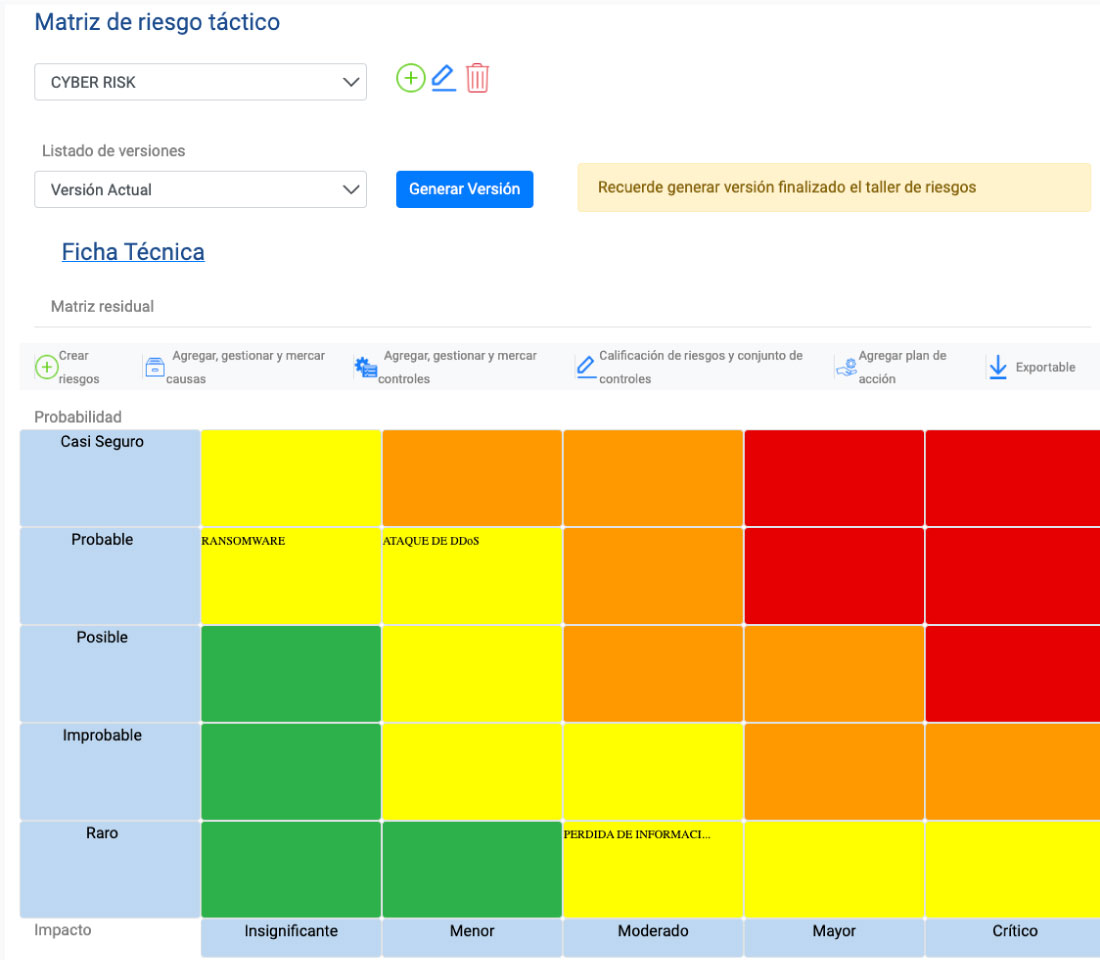Click red Casi Seguro / Mayor cell
The height and width of the screenshot is (960, 1100).
834,478
